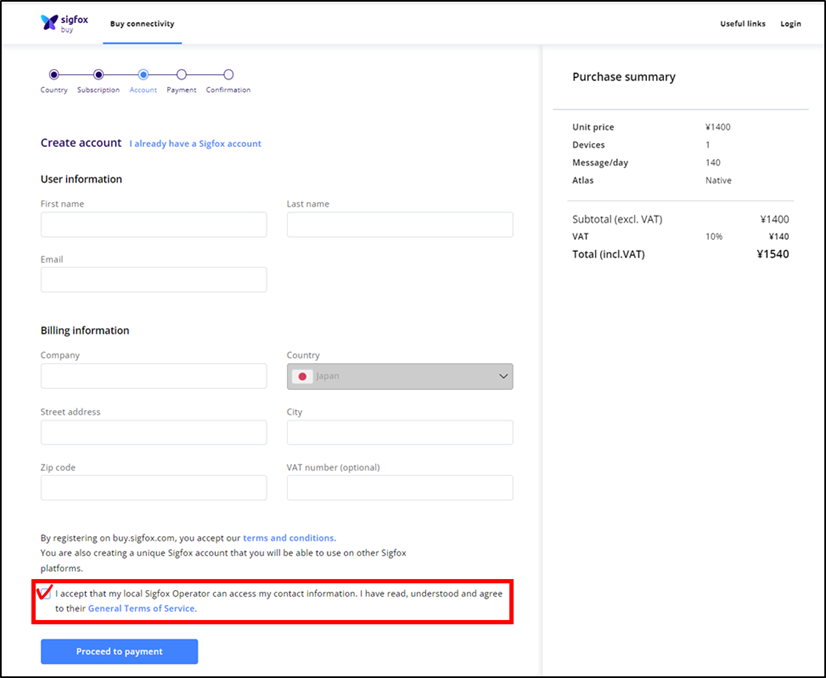The height and width of the screenshot is (678, 826).
Task: Focus the First name input field
Action: [x=154, y=225]
